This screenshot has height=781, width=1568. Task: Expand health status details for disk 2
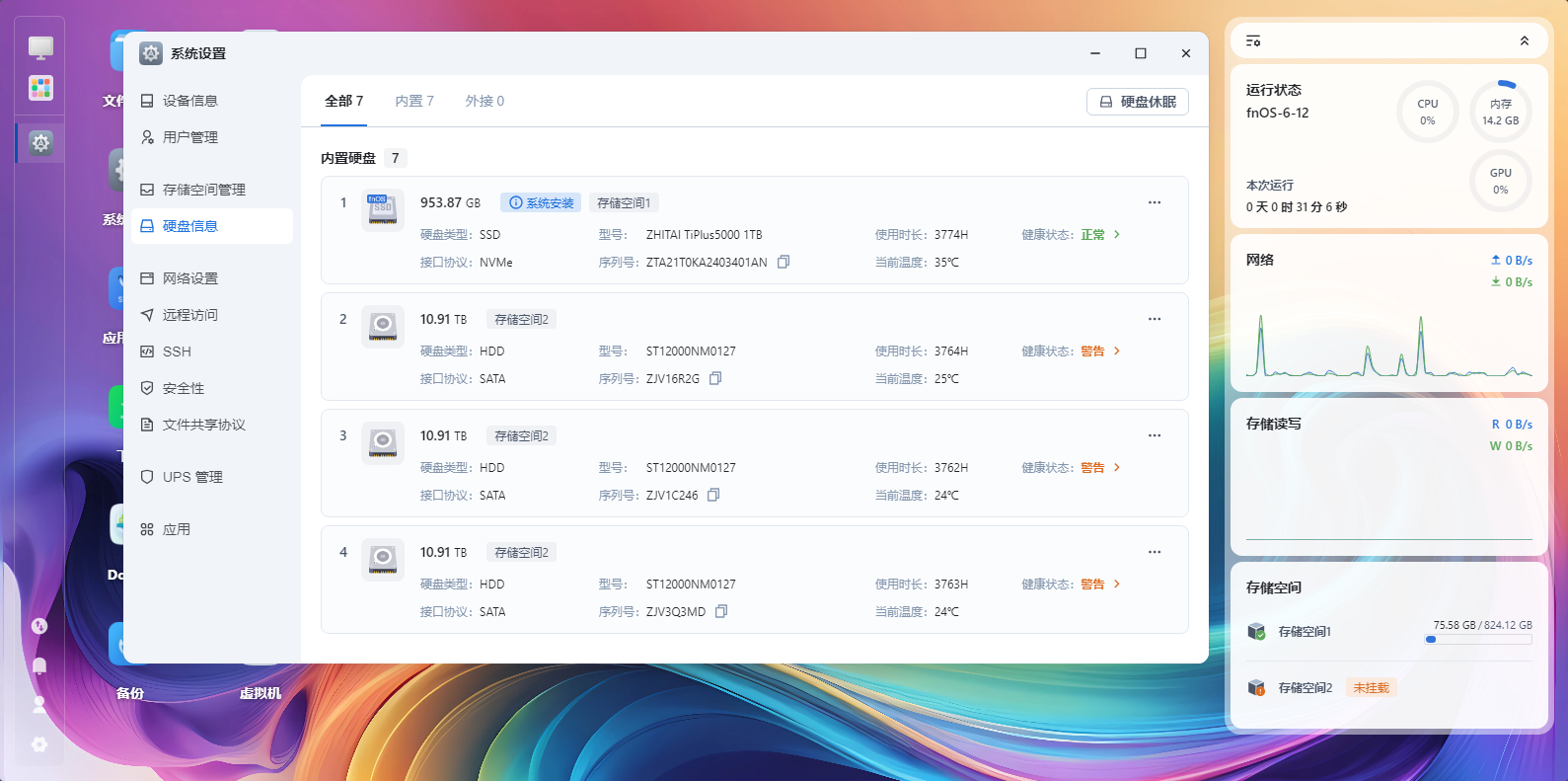coord(1117,351)
